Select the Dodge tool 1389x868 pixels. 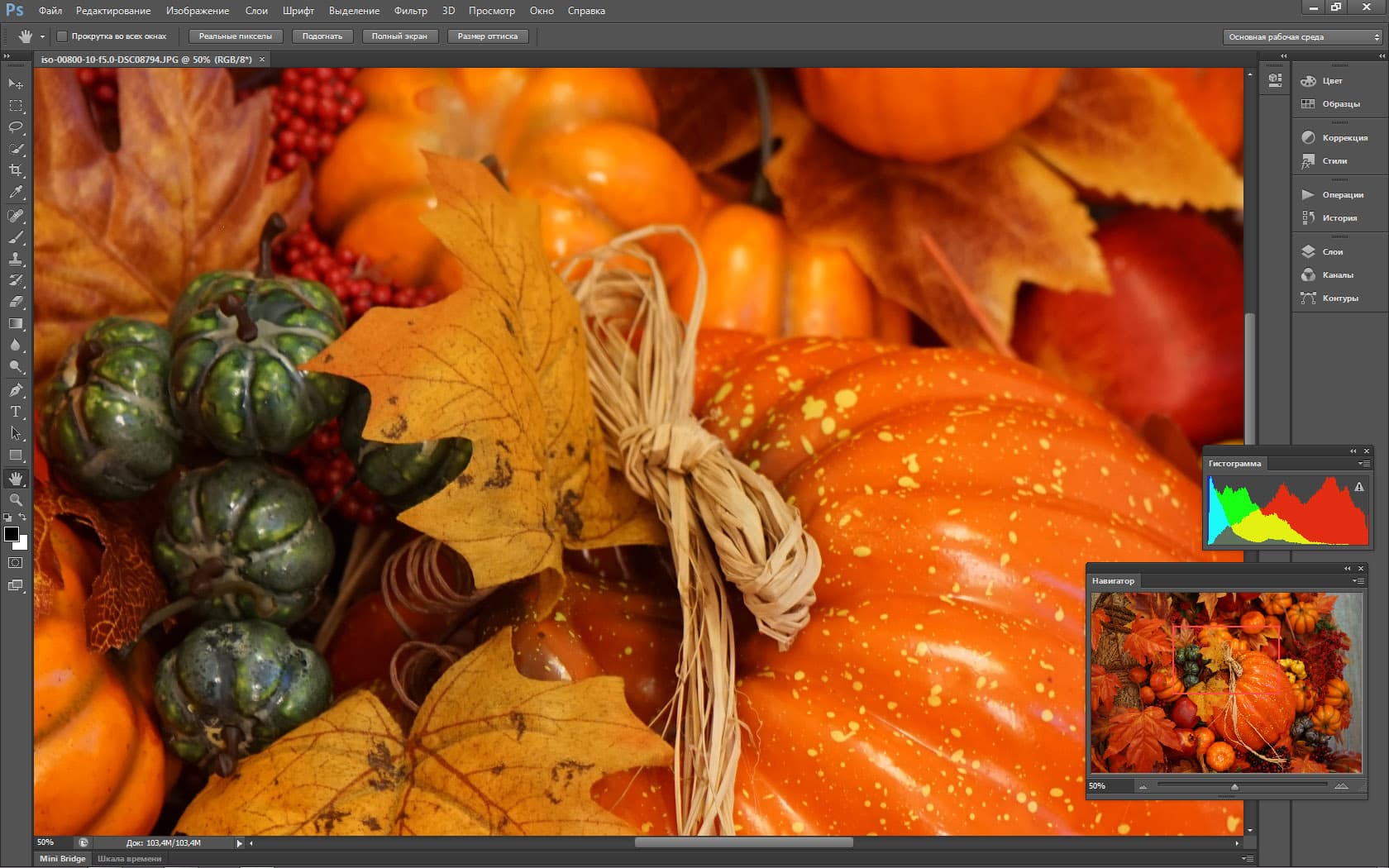[x=16, y=366]
